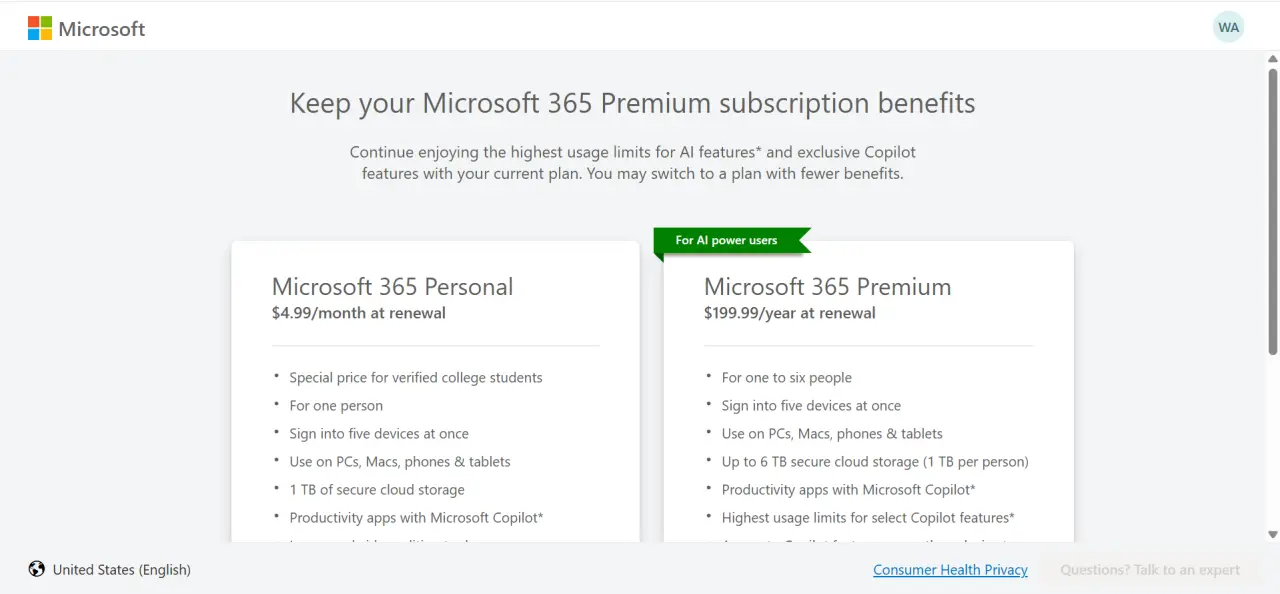Click the $199.99/year at renewal price

(x=790, y=313)
